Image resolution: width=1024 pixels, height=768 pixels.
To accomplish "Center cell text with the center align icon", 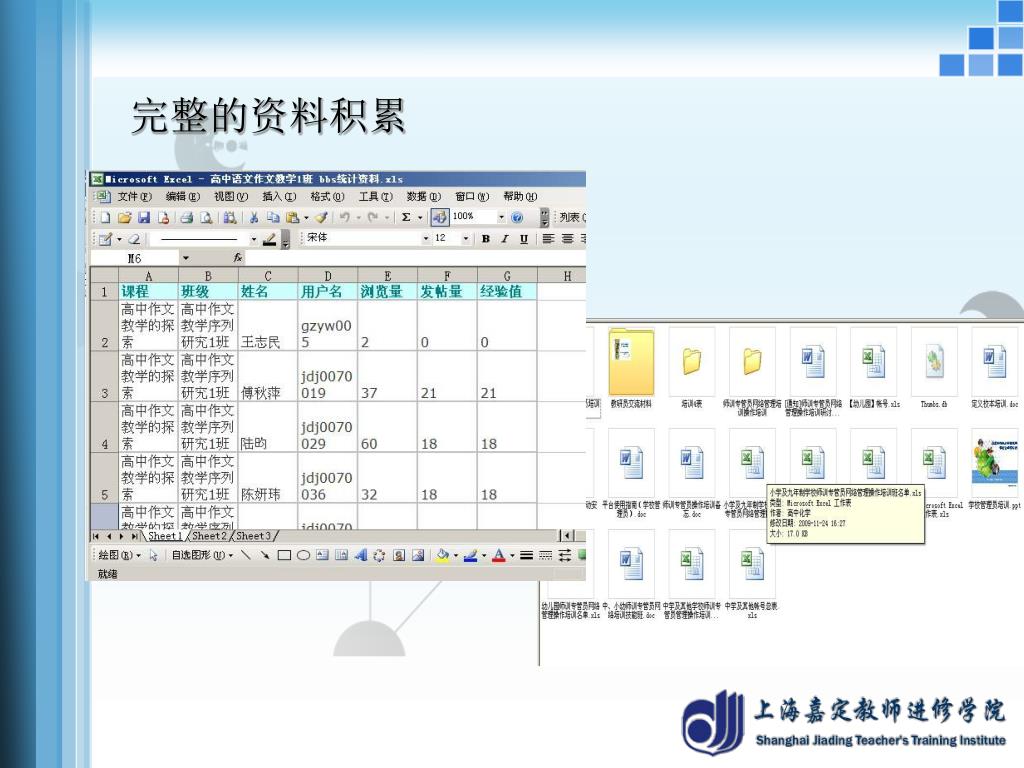I will [568, 239].
